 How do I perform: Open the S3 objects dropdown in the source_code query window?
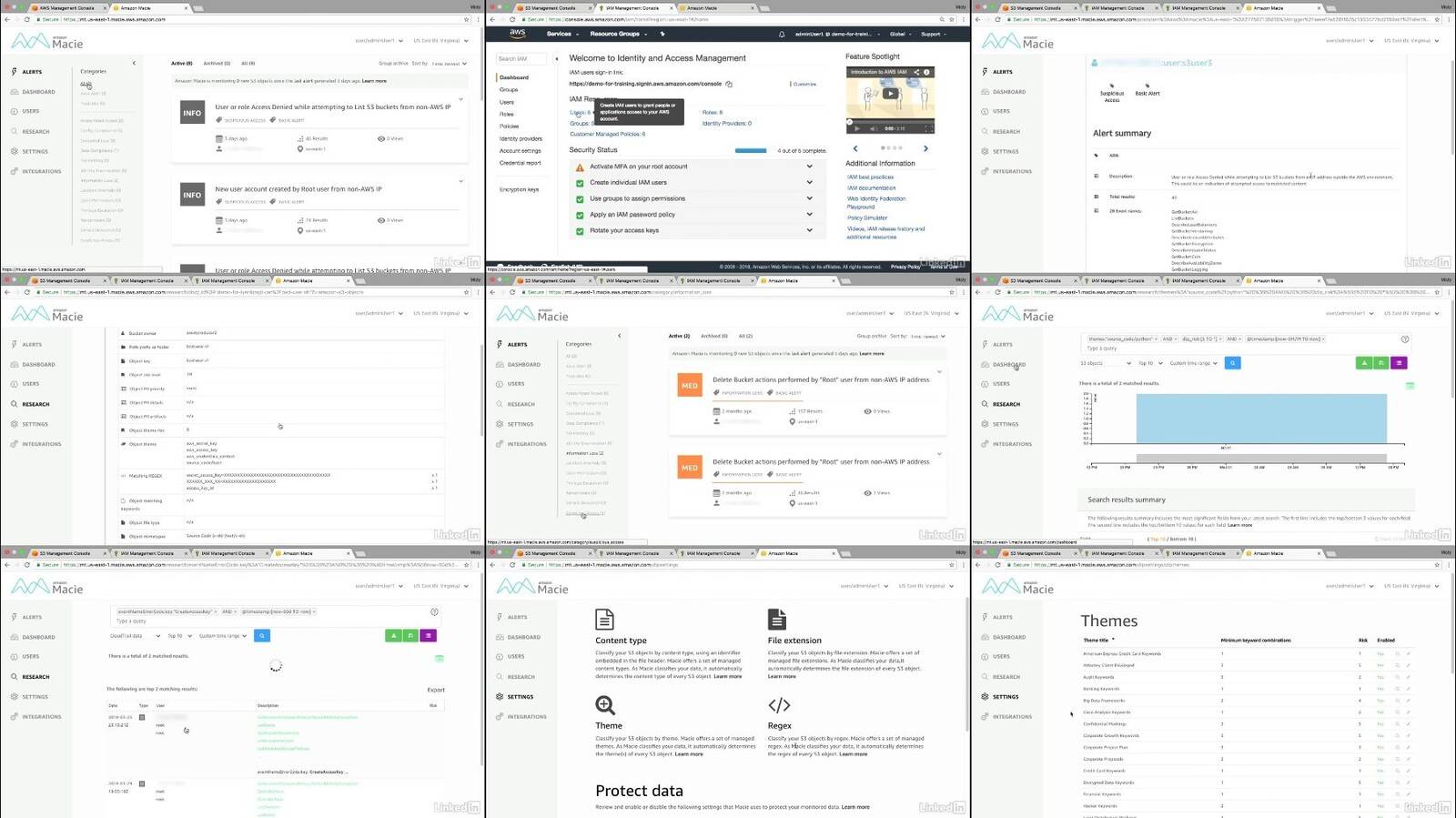(1106, 363)
